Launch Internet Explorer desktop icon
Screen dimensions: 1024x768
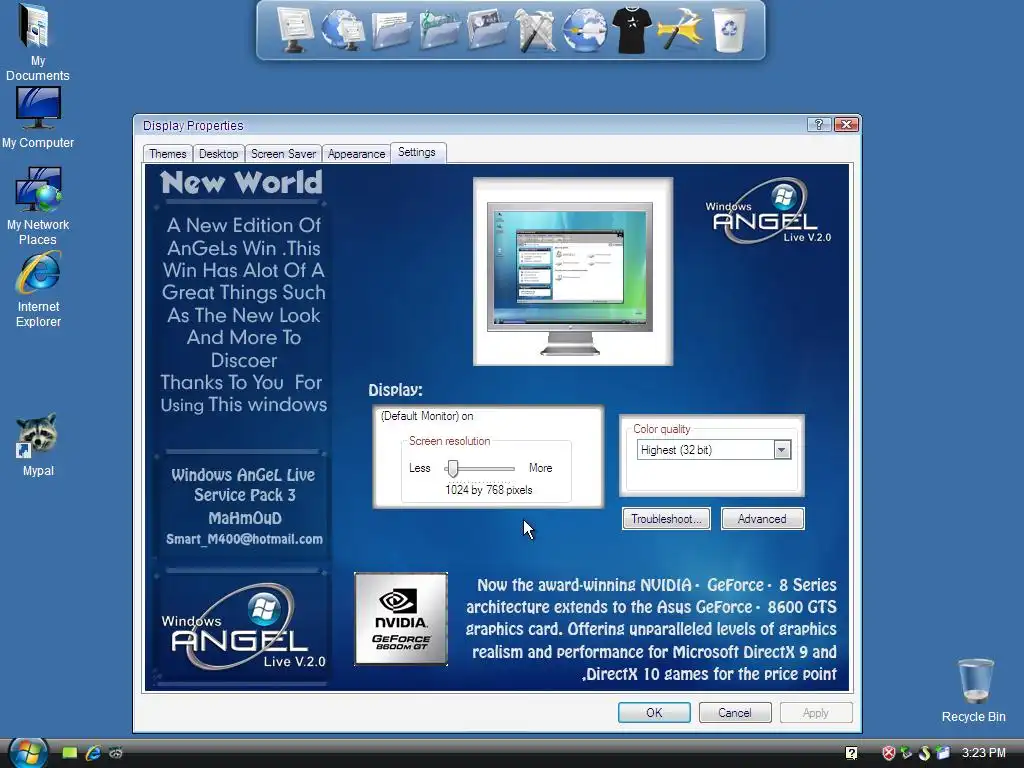pos(38,289)
